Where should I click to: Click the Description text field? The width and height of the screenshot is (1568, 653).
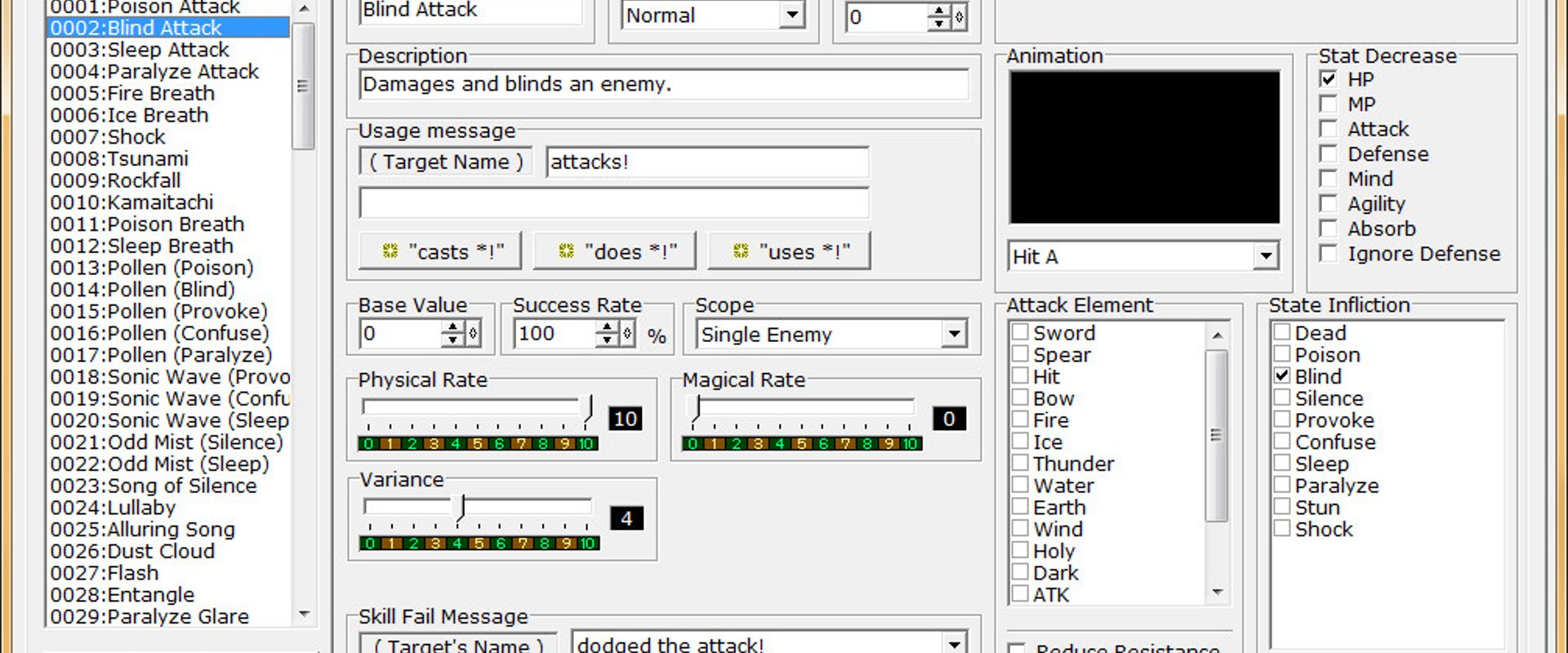[664, 84]
